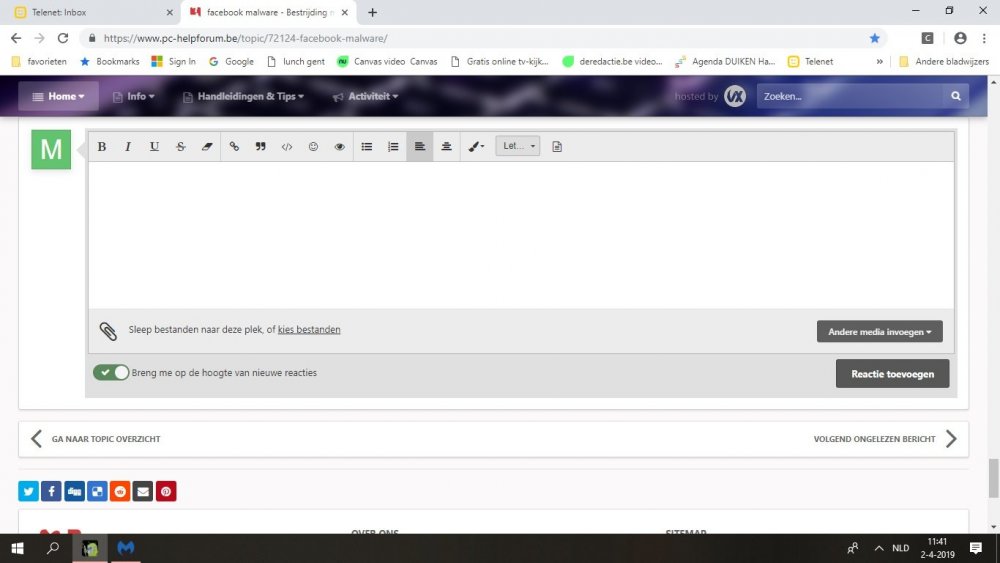1000x563 pixels.
Task: Click the spoiler eye icon
Action: 339,147
